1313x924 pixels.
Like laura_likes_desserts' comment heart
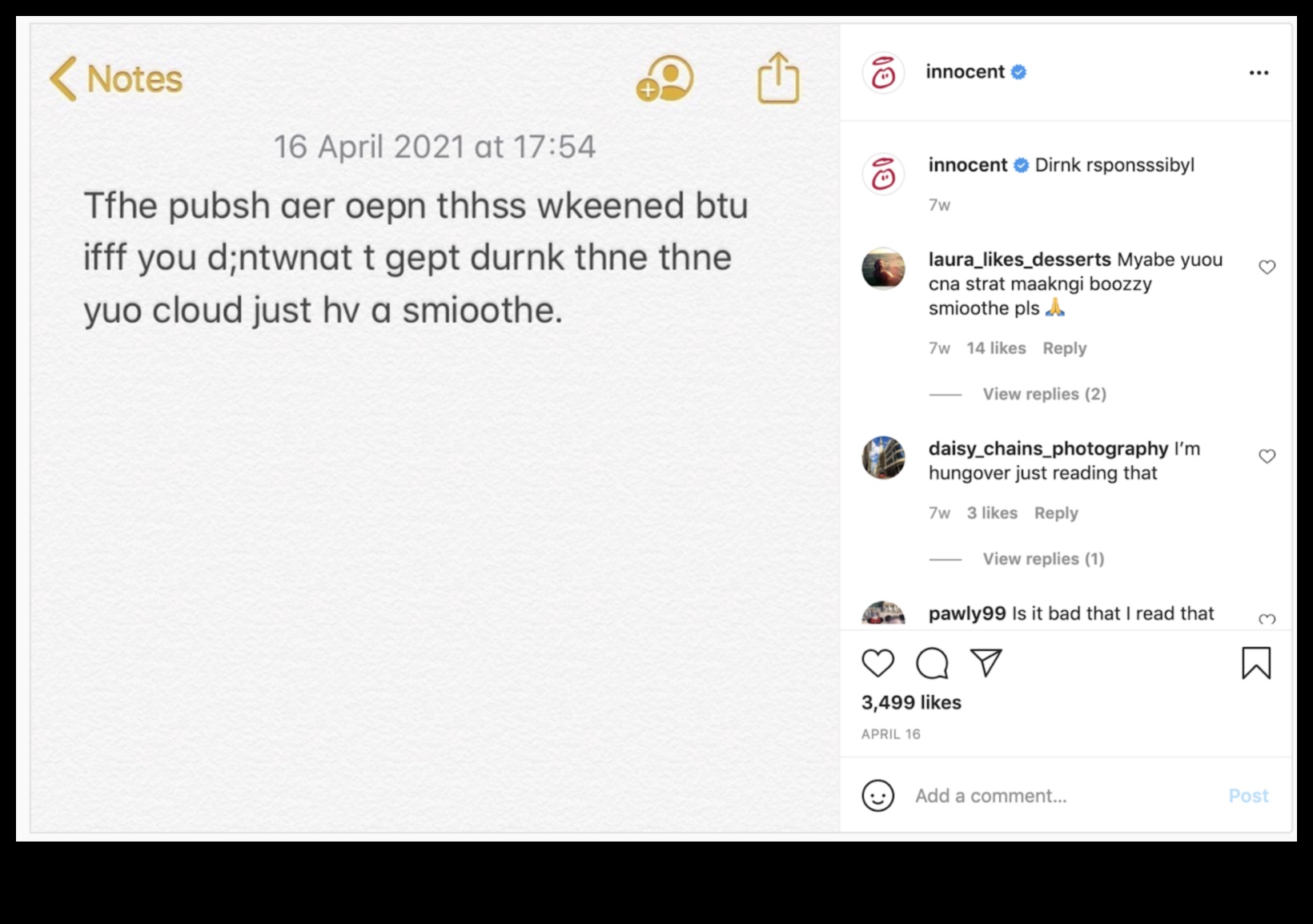coord(1267,267)
